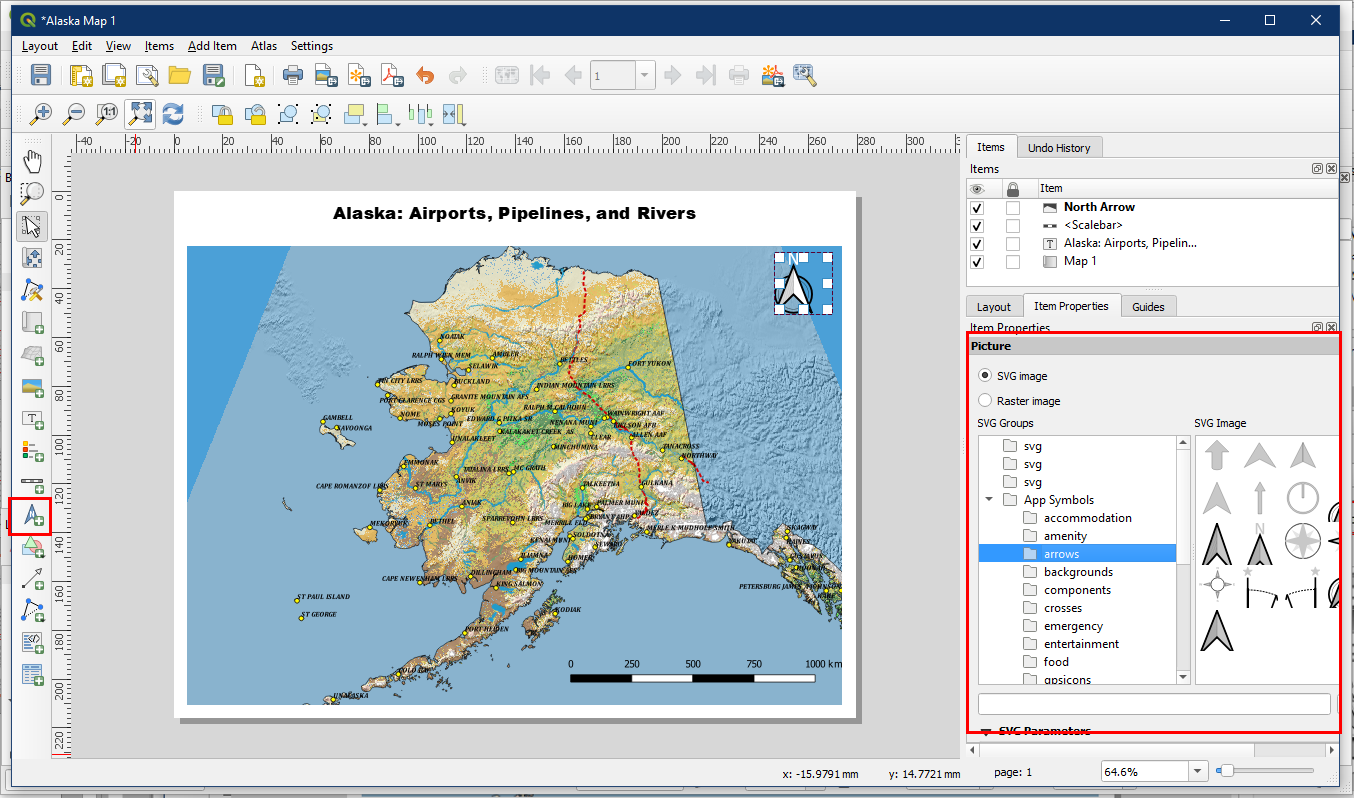Click the zoom slider in status bar

click(x=1265, y=771)
